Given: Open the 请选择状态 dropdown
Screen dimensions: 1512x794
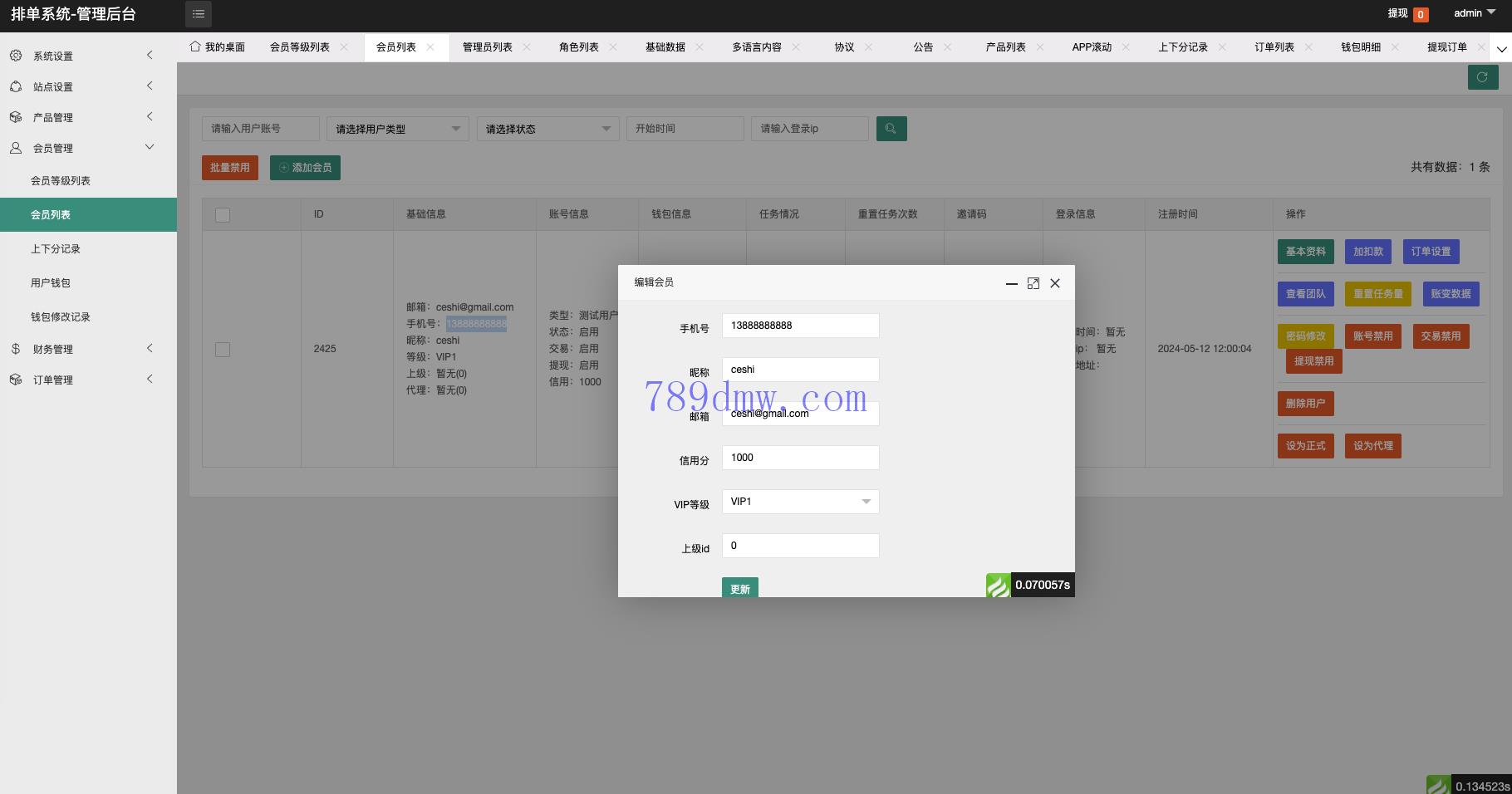Looking at the screenshot, I should [x=547, y=129].
